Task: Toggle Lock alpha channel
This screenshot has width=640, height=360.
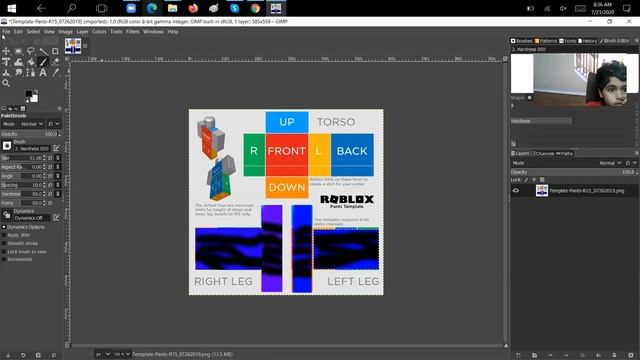Action: 542,180
